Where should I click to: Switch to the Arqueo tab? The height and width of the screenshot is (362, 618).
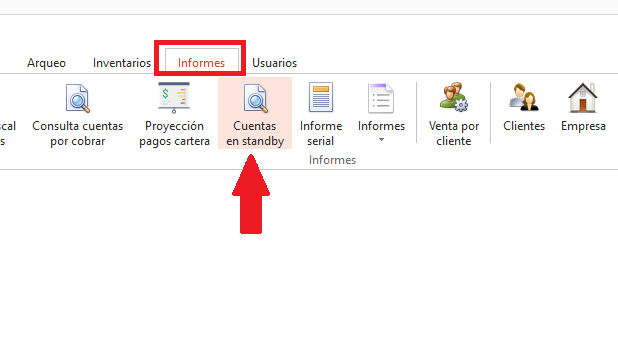pos(47,63)
